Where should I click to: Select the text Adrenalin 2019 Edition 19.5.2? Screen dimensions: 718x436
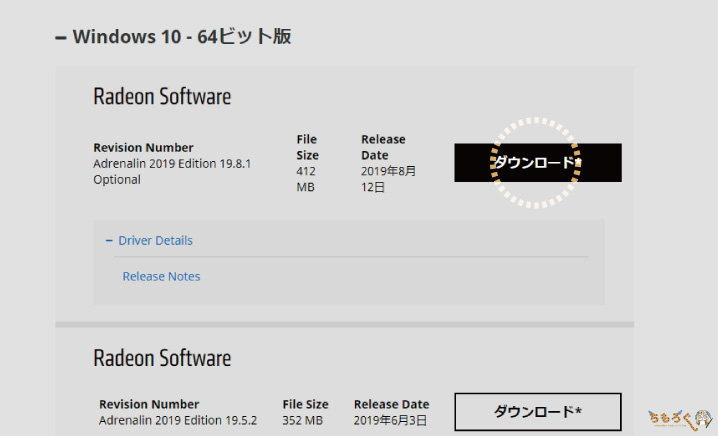178,420
